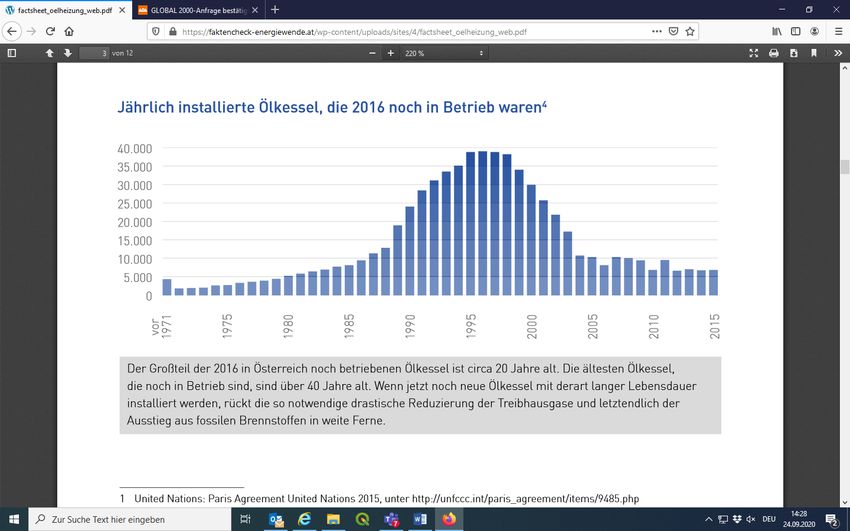Open page actions three-dot menu
Screen dimensions: 850x531
tap(656, 31)
